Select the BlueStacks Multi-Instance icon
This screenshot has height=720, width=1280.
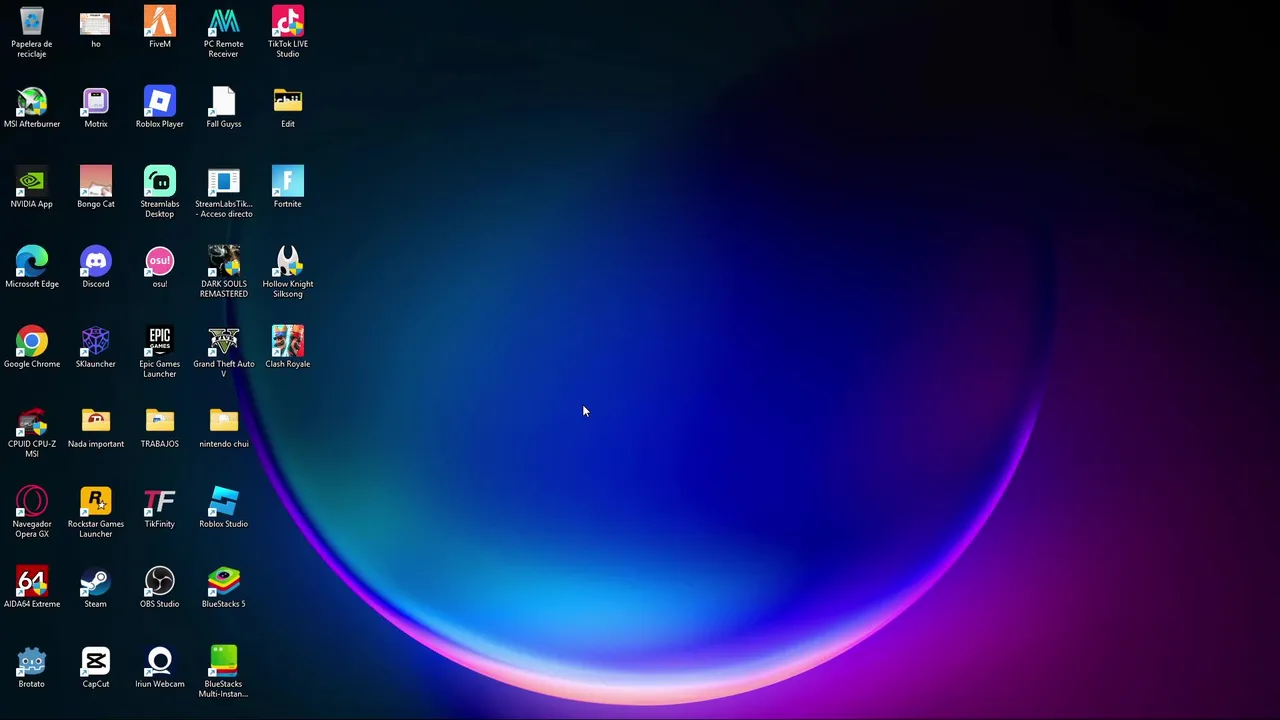(224, 661)
